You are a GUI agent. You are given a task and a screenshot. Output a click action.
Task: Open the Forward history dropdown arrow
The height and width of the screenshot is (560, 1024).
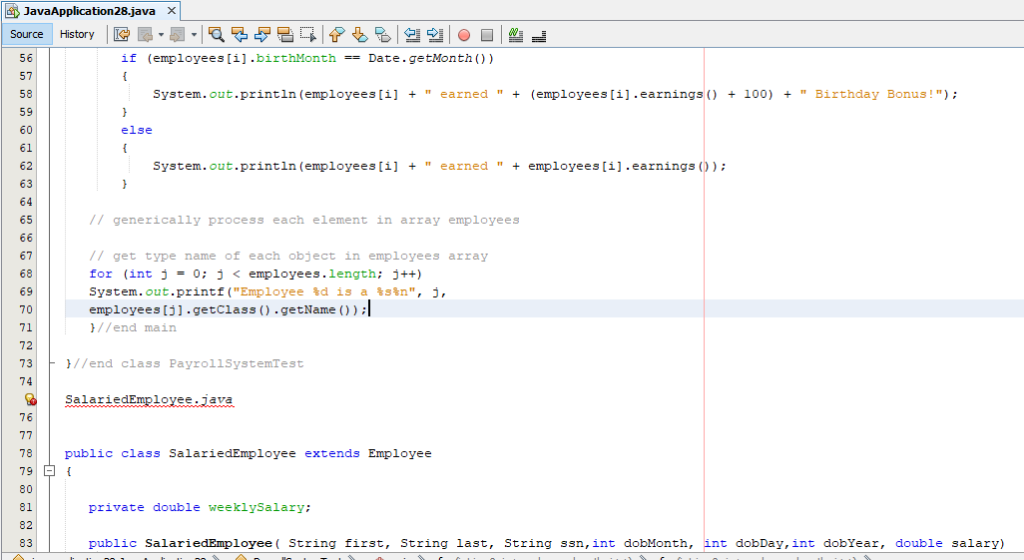coord(193,35)
